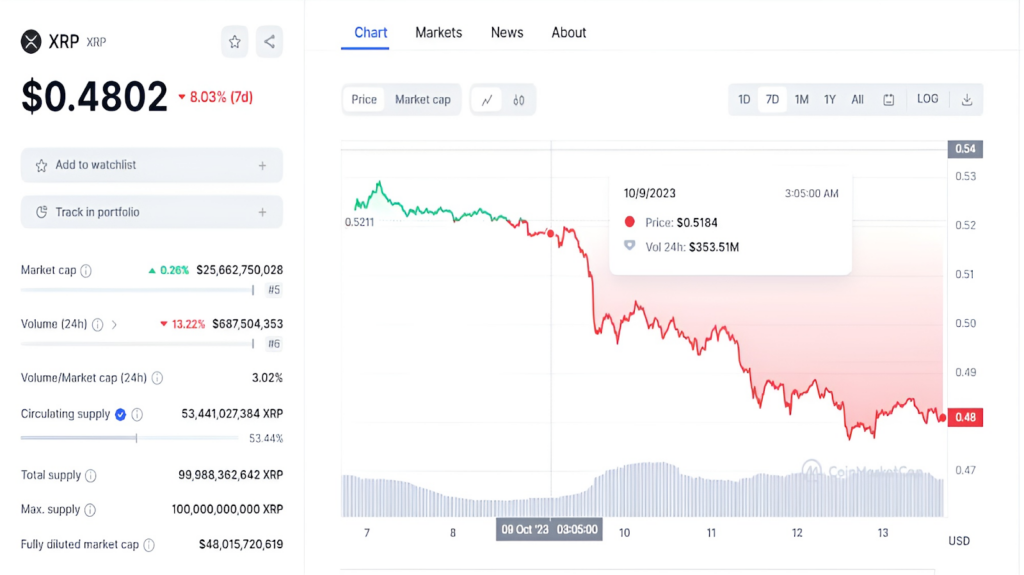1024x575 pixels.
Task: Select the 1D time range button
Action: 744,100
